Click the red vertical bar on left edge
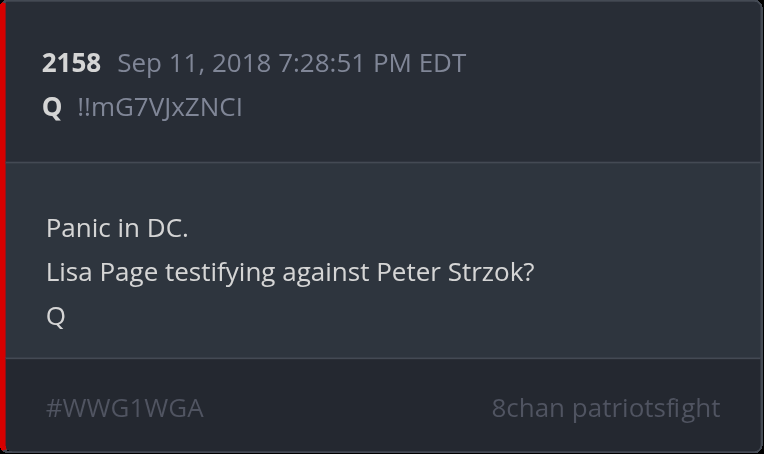The width and height of the screenshot is (764, 454). coord(3,227)
